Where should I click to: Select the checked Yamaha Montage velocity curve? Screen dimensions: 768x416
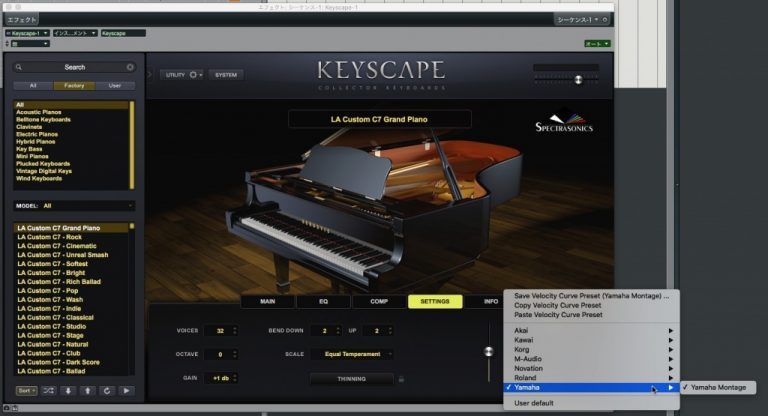[718, 387]
